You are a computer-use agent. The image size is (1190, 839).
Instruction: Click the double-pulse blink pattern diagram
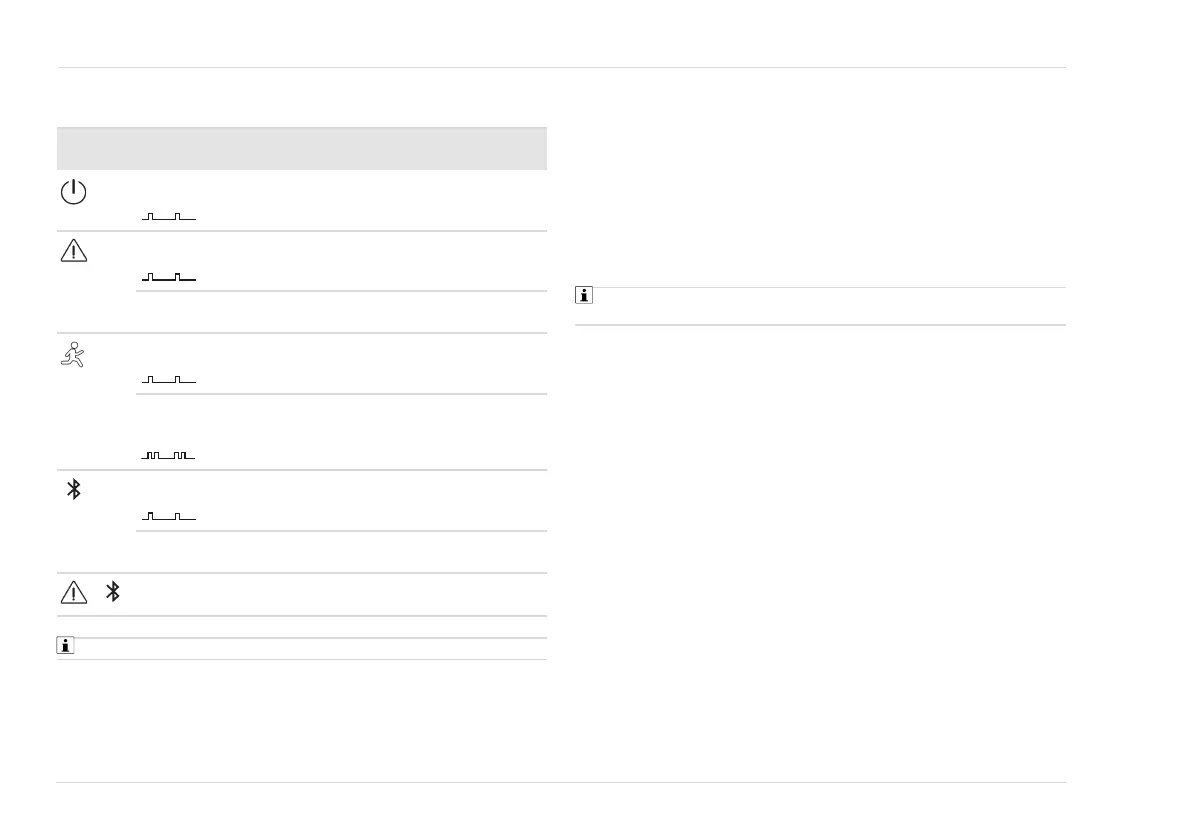click(x=169, y=455)
